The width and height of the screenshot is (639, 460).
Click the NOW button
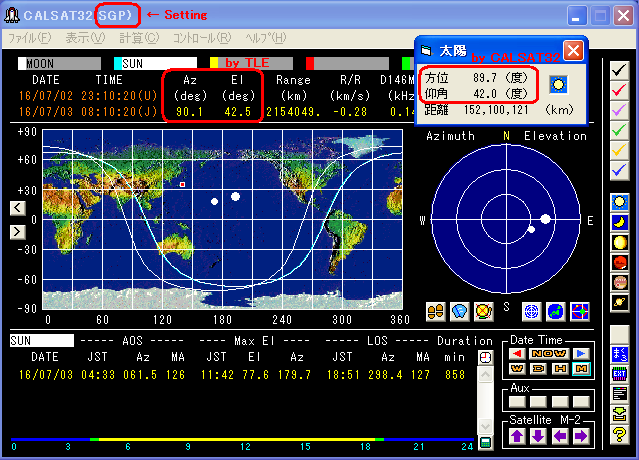click(549, 354)
